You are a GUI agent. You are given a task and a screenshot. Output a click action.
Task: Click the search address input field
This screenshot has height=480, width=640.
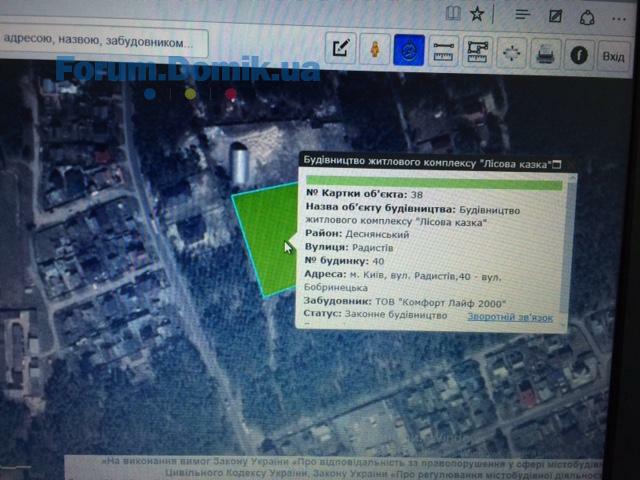[x=104, y=41]
